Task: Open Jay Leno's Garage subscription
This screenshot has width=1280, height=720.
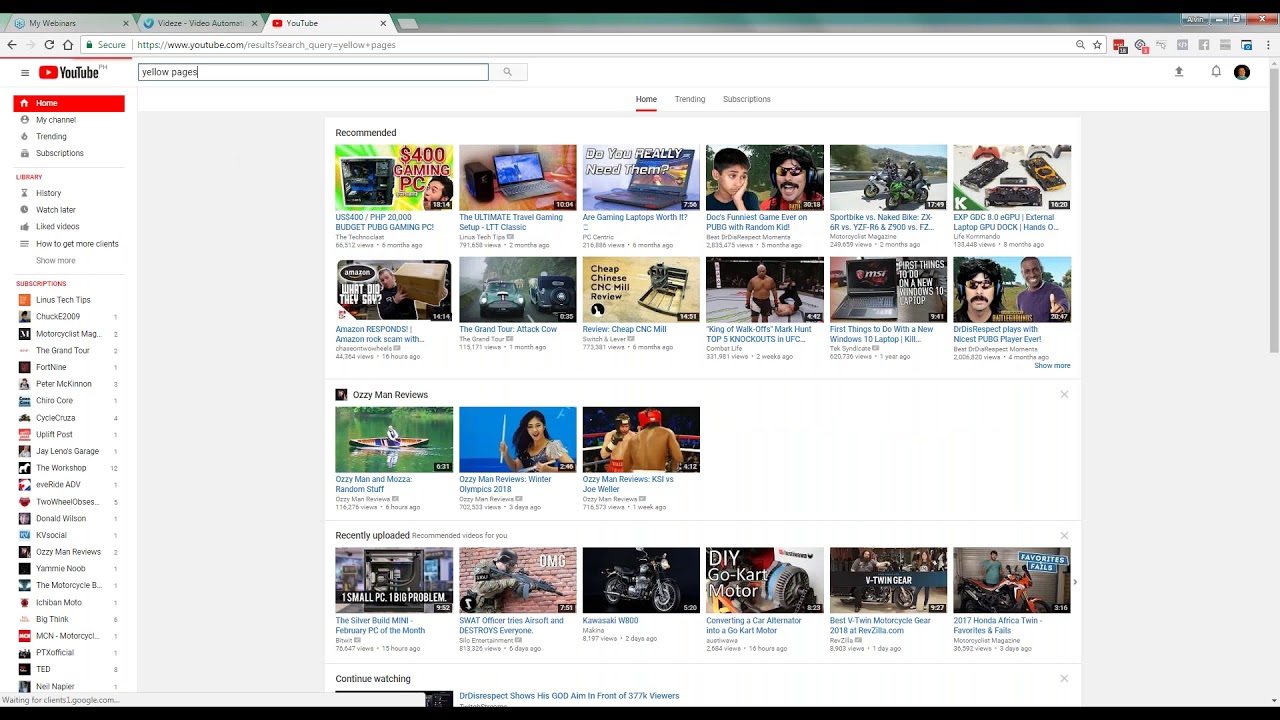Action: pyautogui.click(x=69, y=451)
